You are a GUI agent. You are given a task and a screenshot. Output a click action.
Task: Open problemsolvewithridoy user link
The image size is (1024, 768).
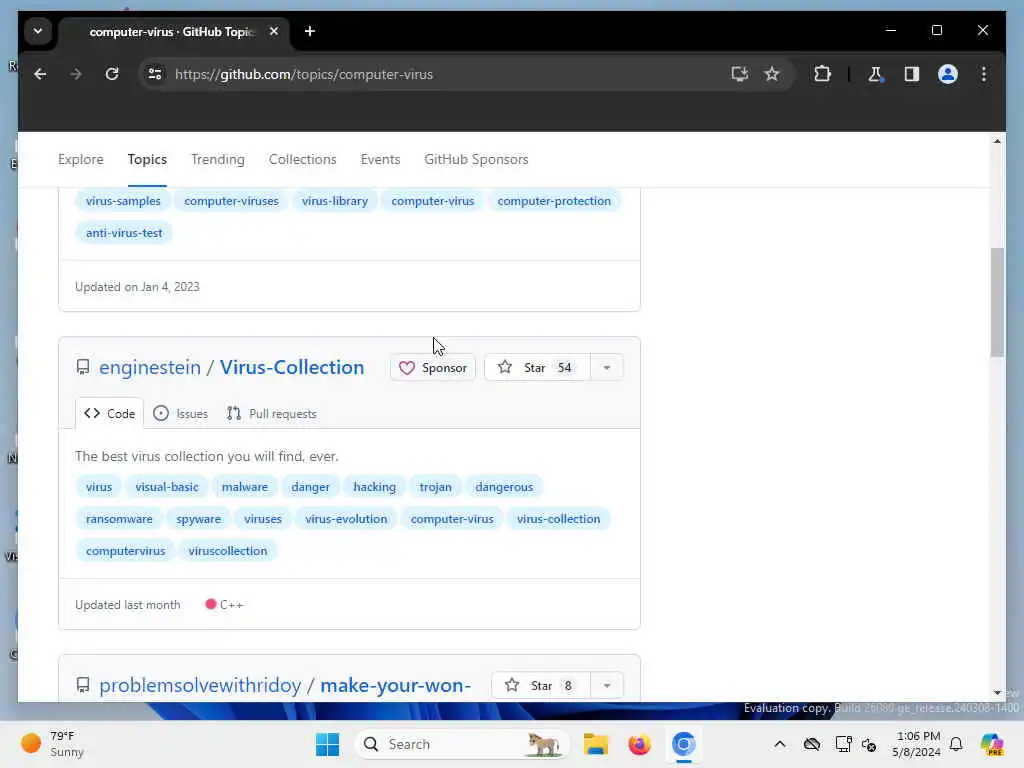pos(200,686)
